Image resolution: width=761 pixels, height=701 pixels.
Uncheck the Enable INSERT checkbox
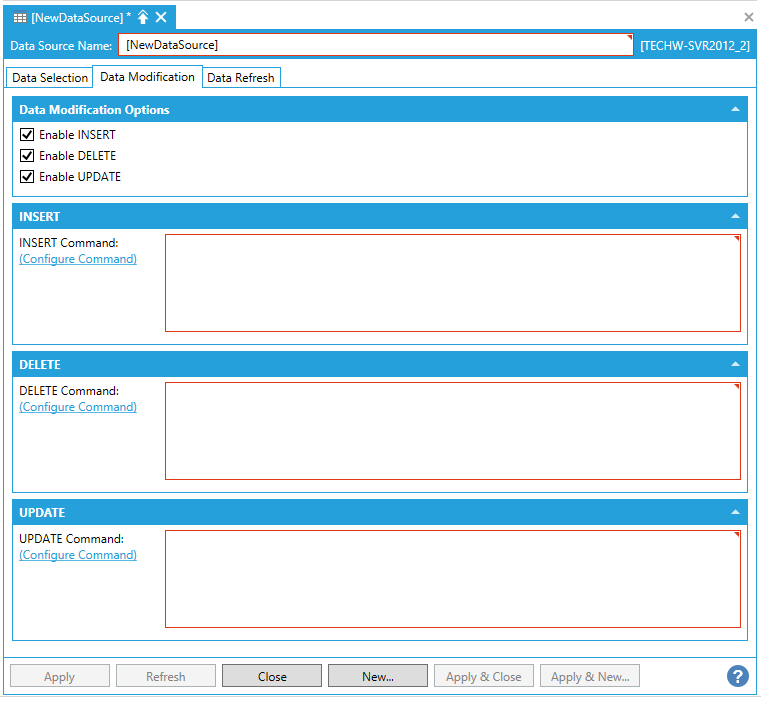(27, 135)
